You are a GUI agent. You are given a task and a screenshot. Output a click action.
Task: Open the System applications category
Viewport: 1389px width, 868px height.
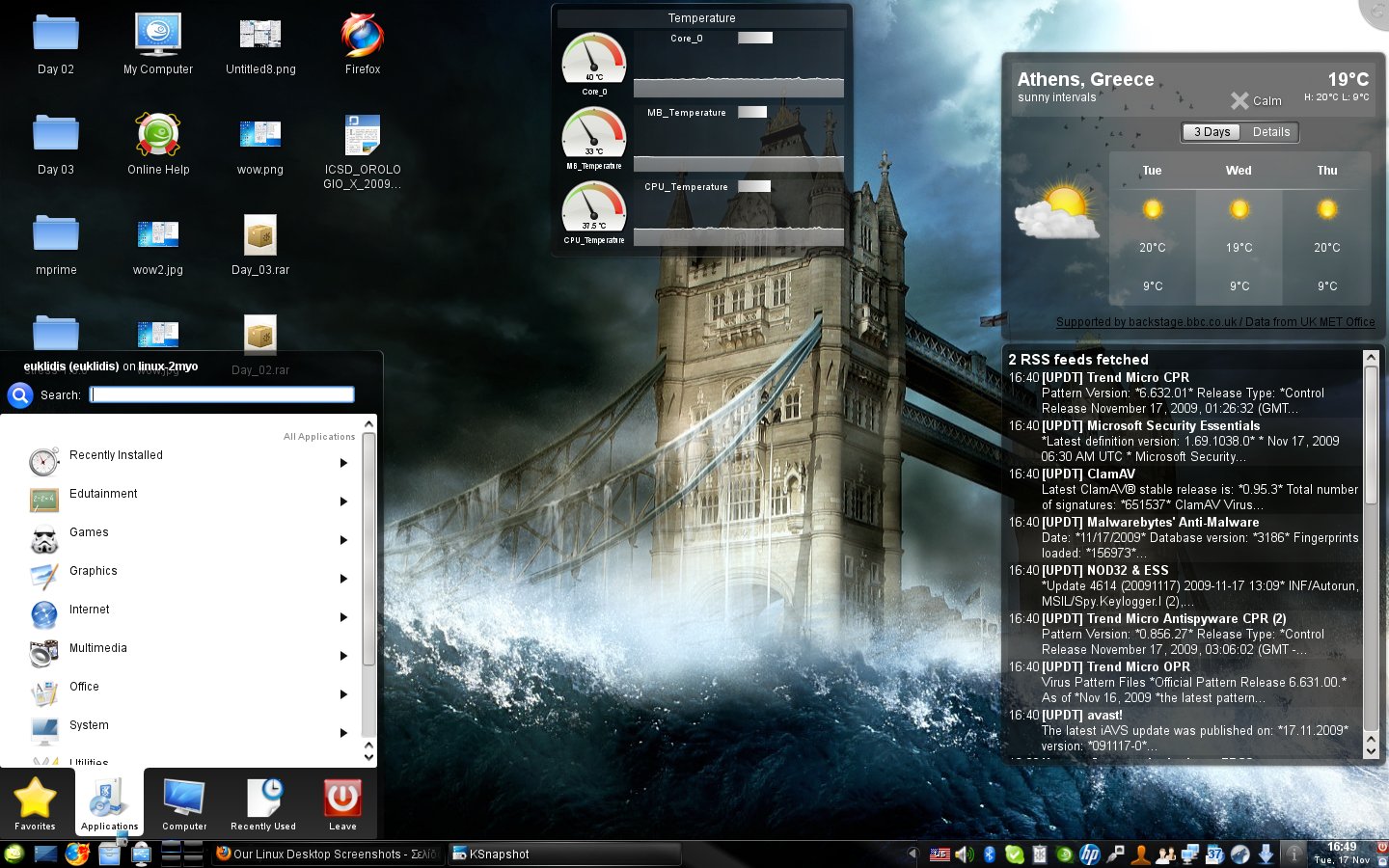click(x=190, y=730)
